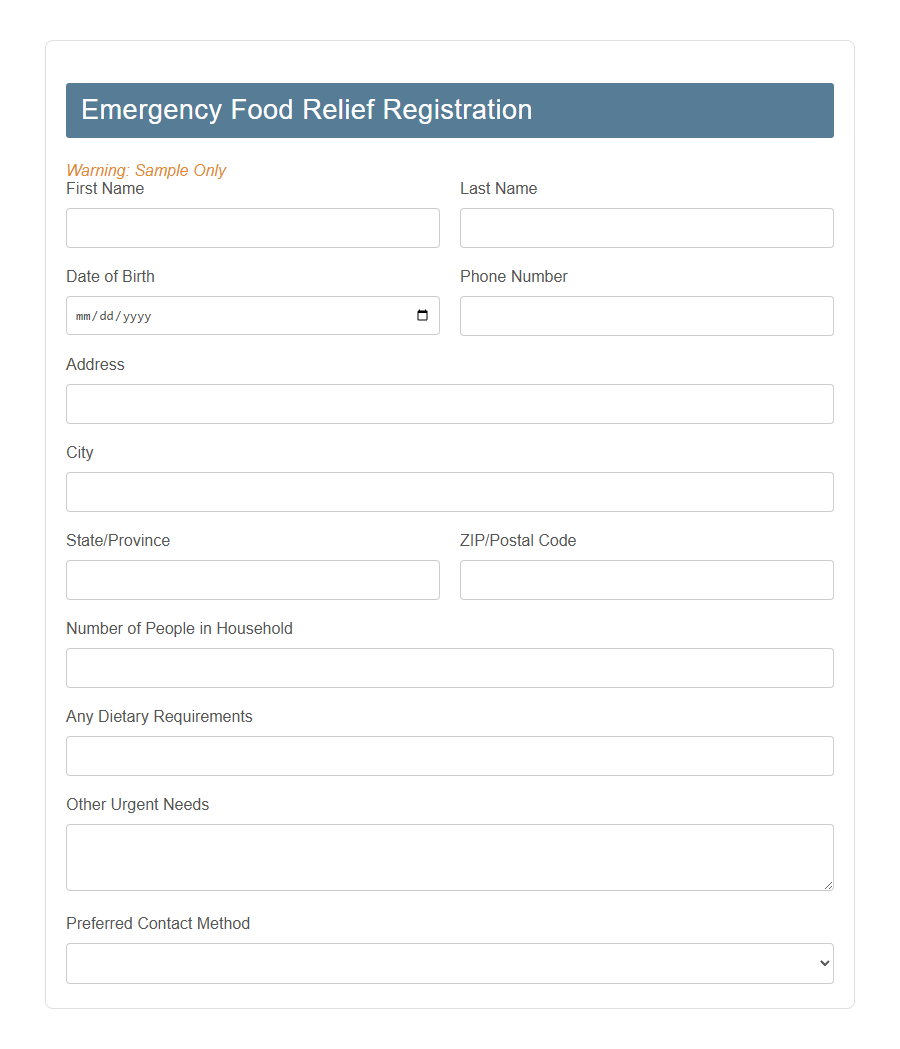Click the Date of Birth label

(x=110, y=276)
